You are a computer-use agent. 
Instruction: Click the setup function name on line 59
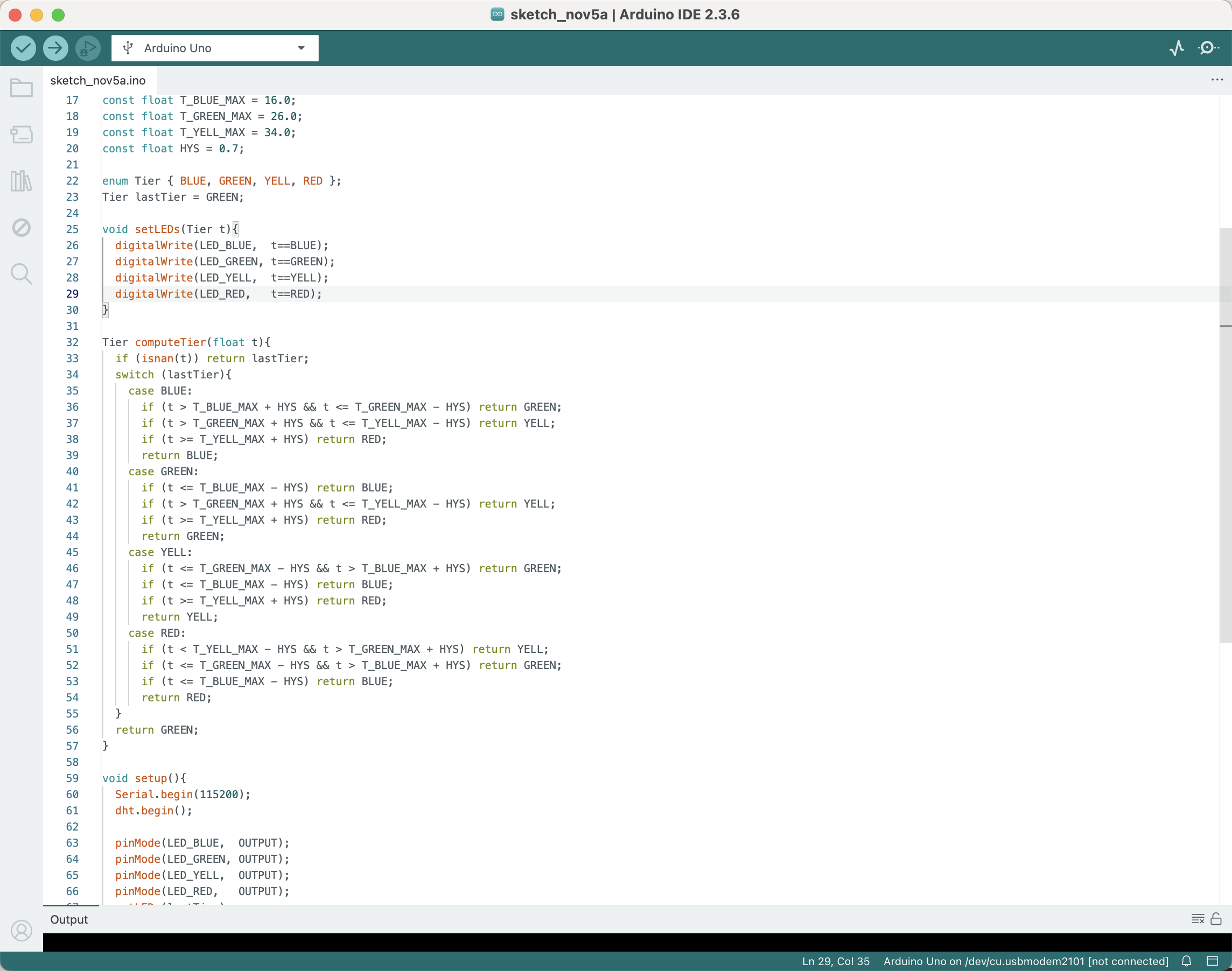point(151,779)
